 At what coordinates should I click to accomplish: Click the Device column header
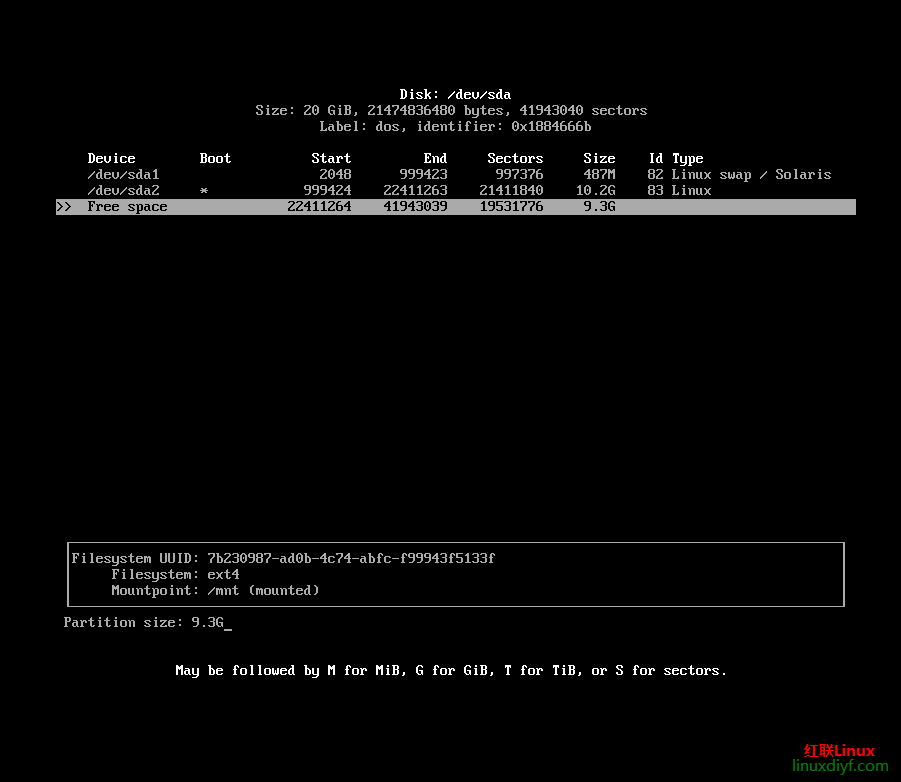click(x=111, y=158)
